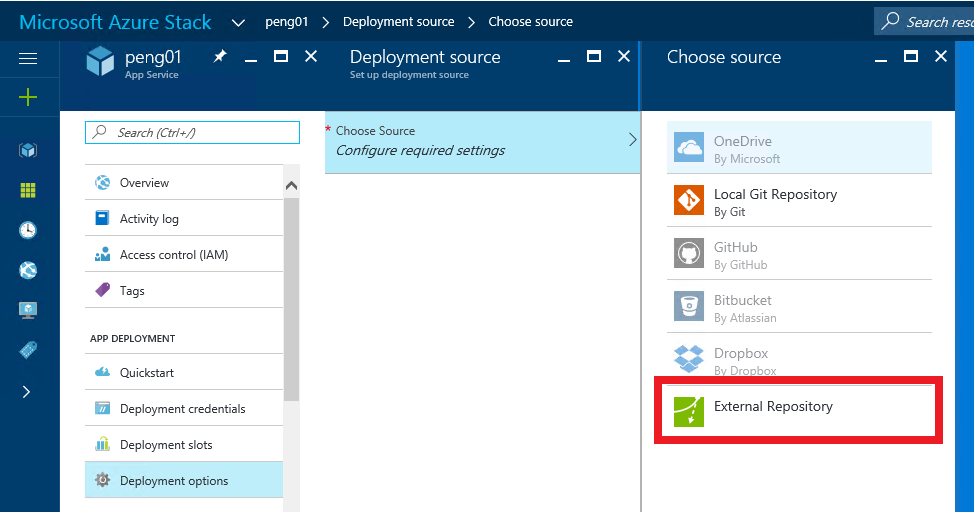
Task: Go to Deployment source breadcrumb
Action: tap(398, 22)
